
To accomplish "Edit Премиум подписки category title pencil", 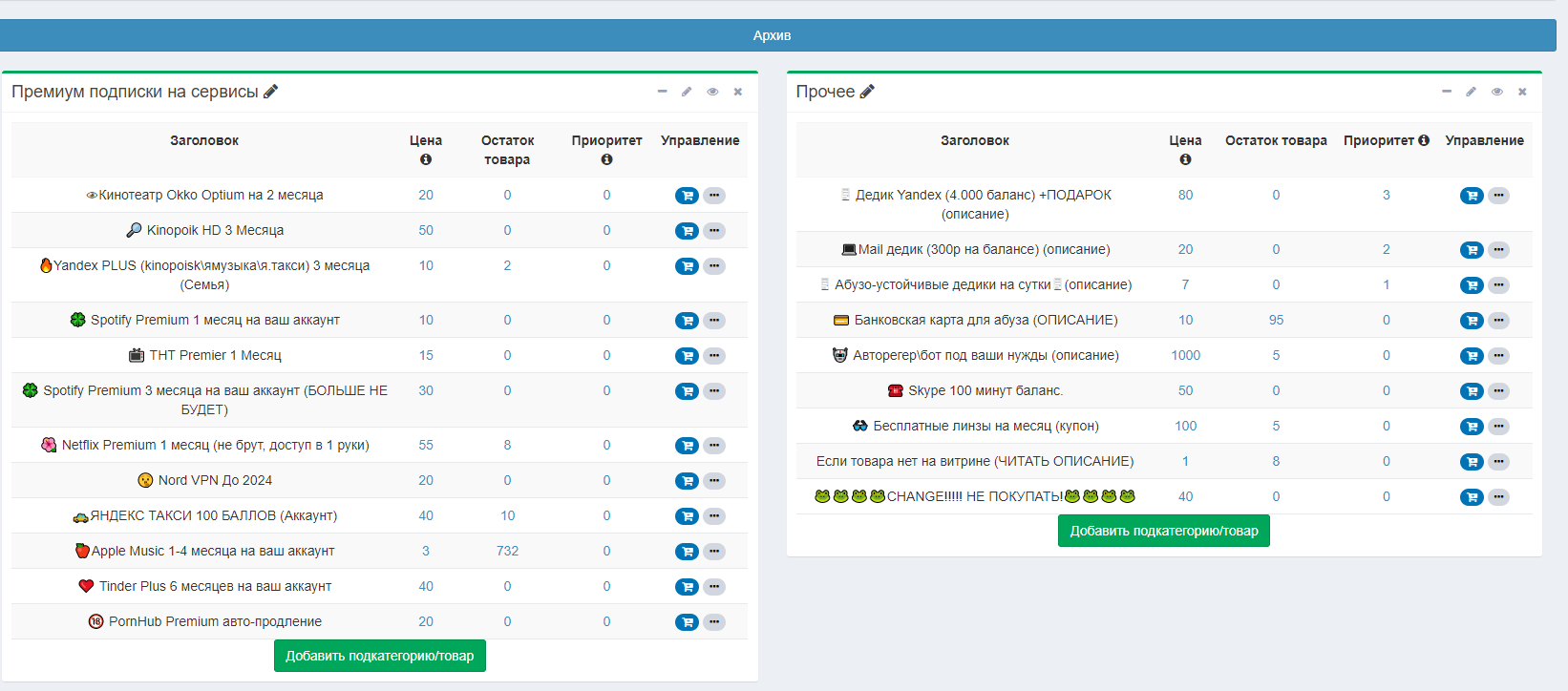I will pyautogui.click(x=271, y=92).
